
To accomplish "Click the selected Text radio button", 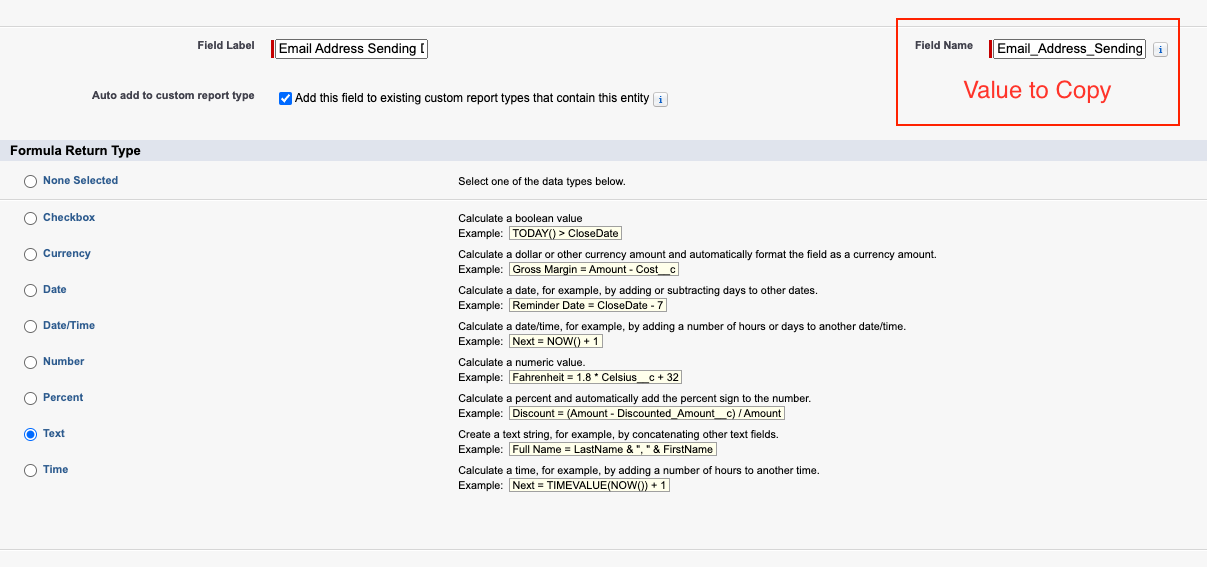I will click(30, 435).
